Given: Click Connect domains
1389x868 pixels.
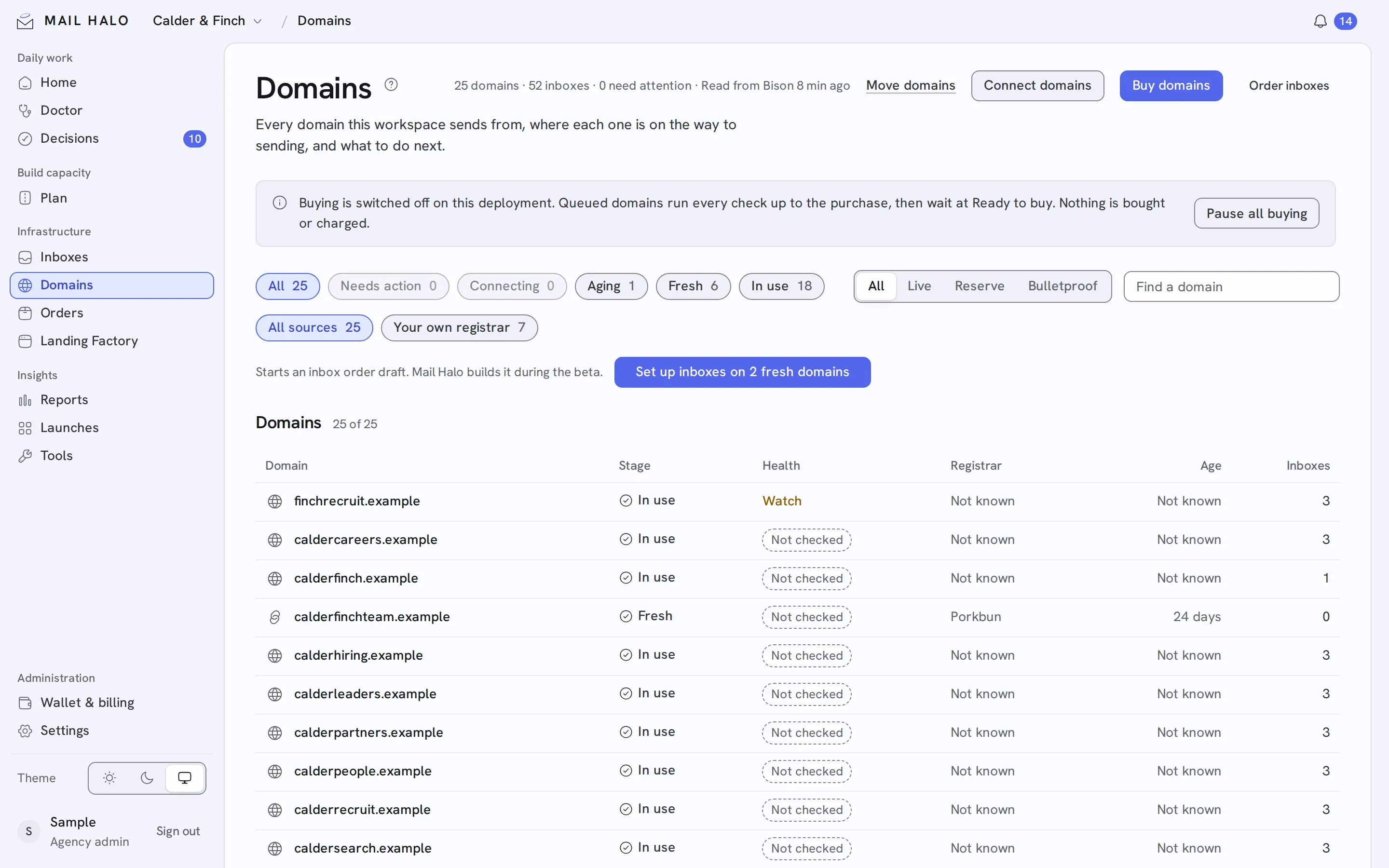Looking at the screenshot, I should point(1037,85).
